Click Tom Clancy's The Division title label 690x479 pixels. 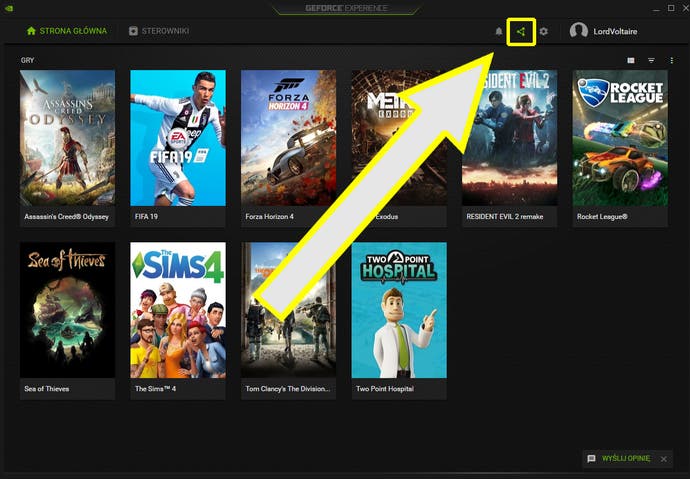point(288,388)
